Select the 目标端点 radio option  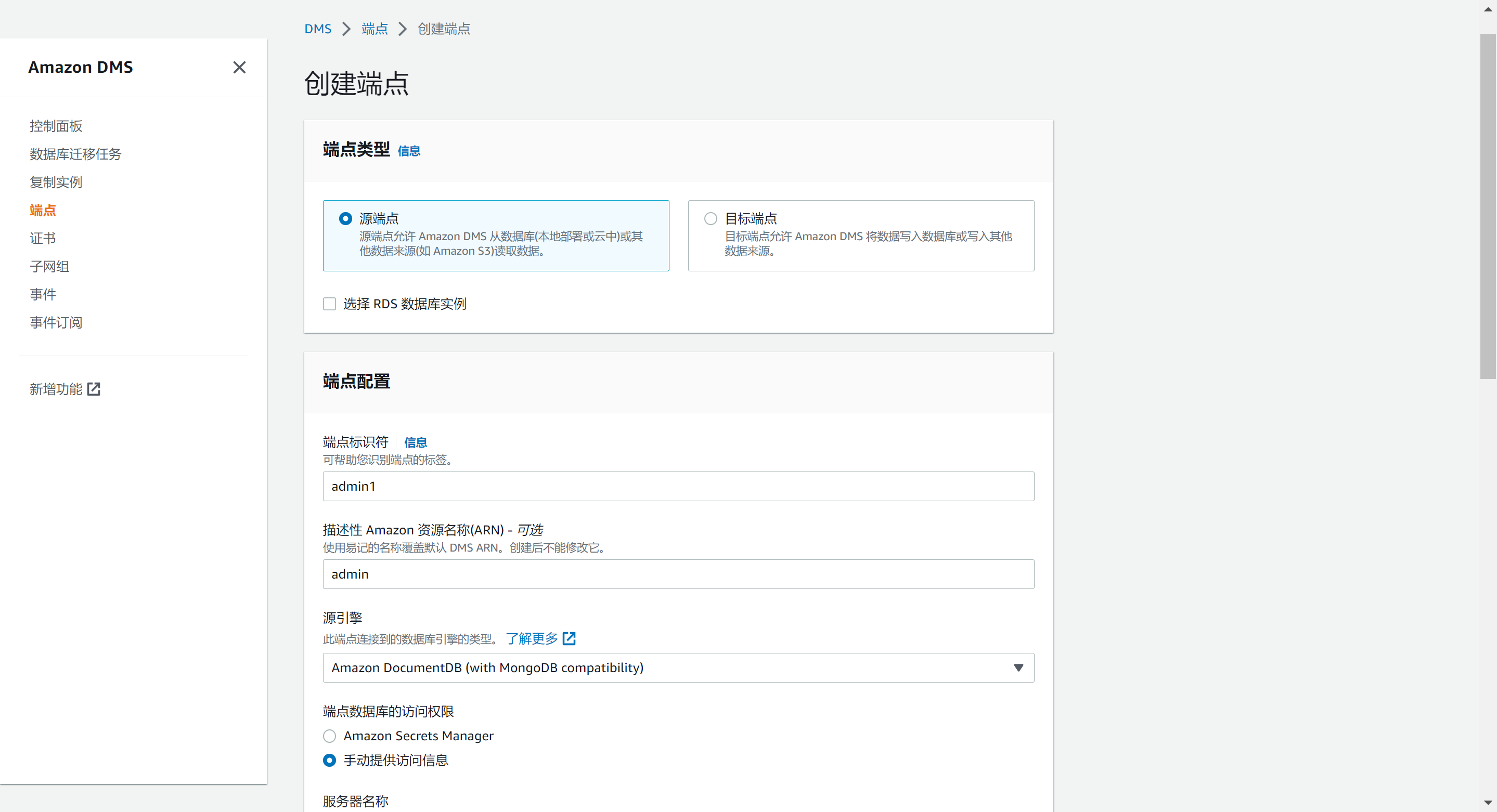click(x=710, y=219)
